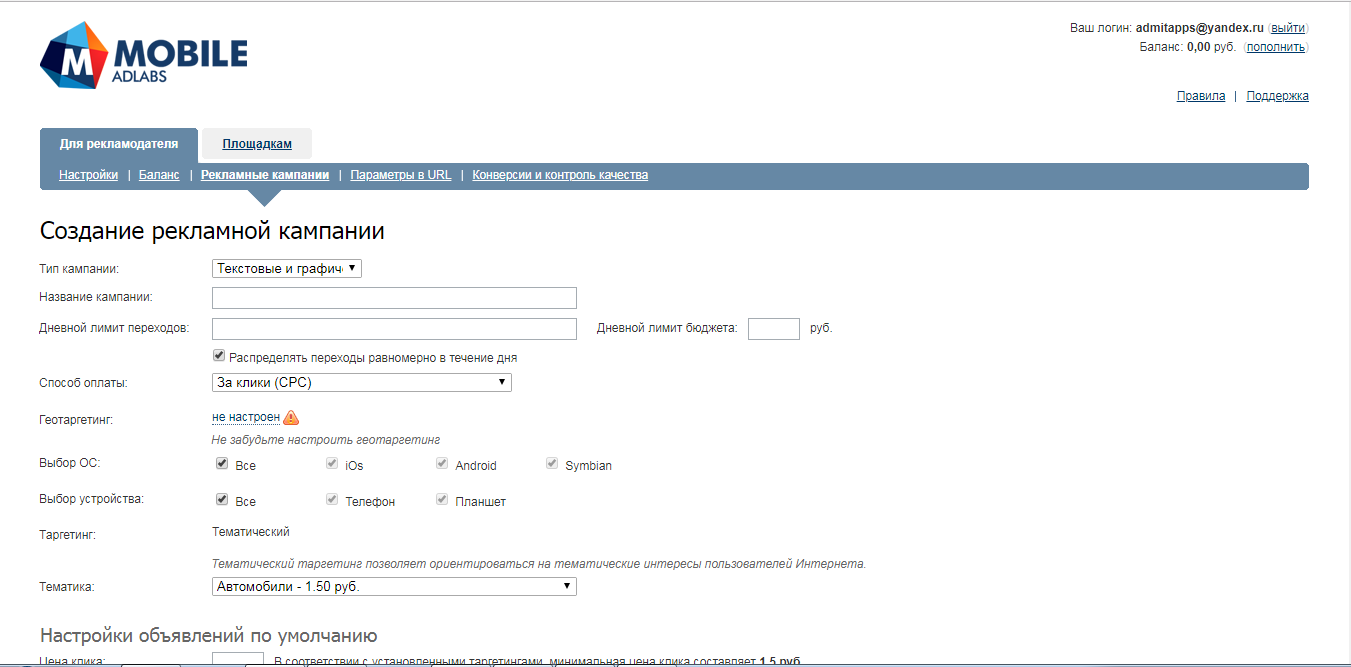This screenshot has width=1351, height=667.
Task: Toggle the iOs checkbox
Action: pyautogui.click(x=332, y=464)
